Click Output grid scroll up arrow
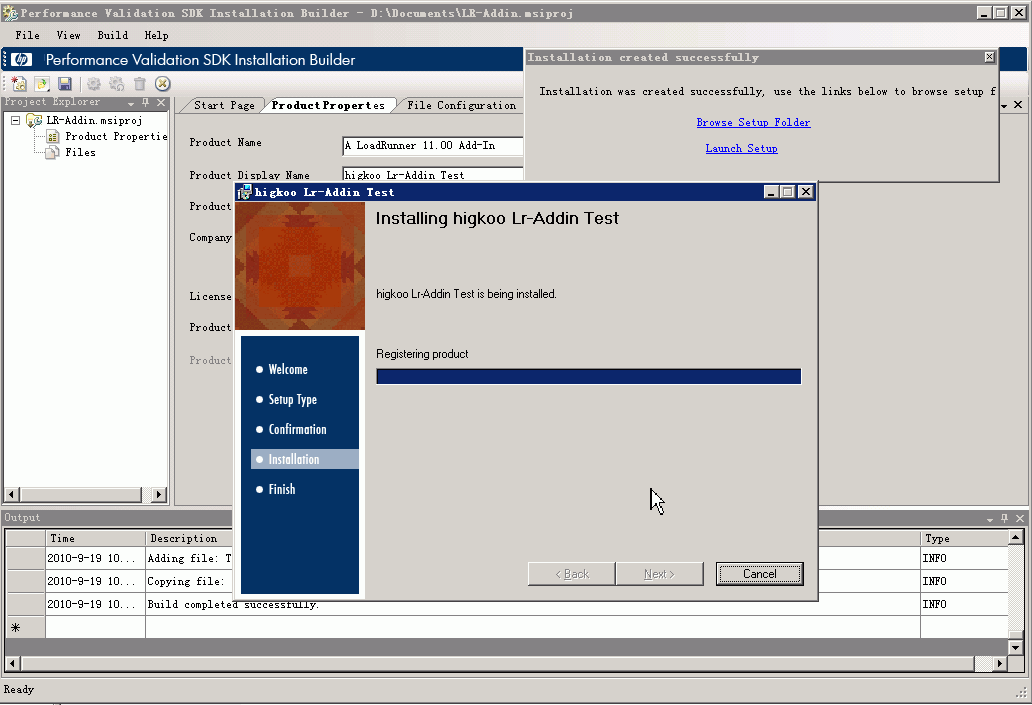 (x=1016, y=538)
